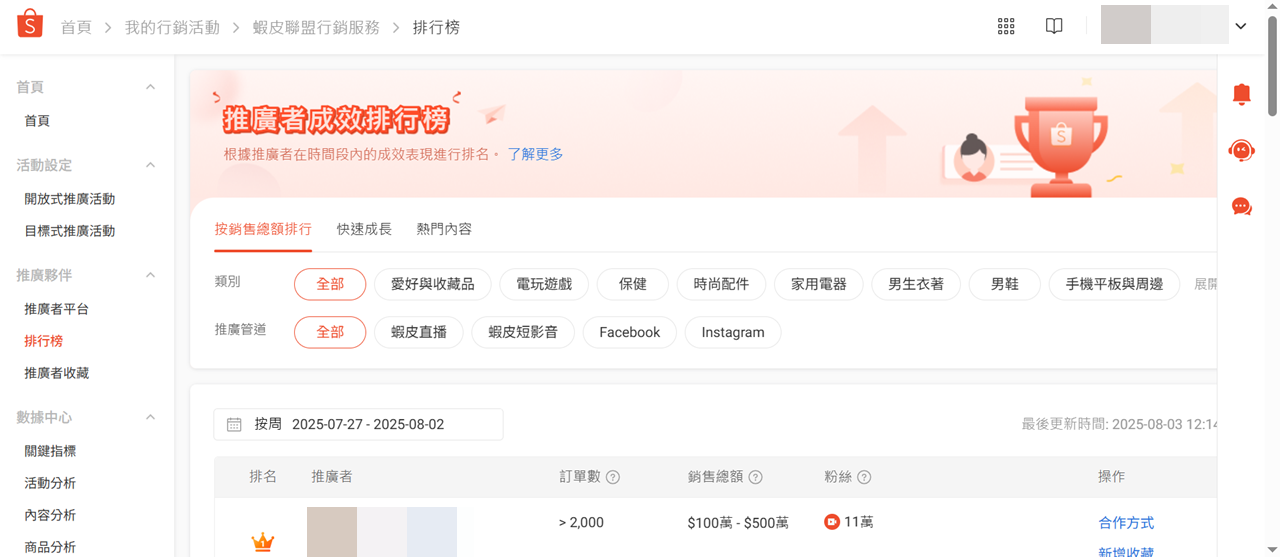The image size is (1280, 557).
Task: Click the help icon next to 銷售總額
Action: [x=756, y=478]
